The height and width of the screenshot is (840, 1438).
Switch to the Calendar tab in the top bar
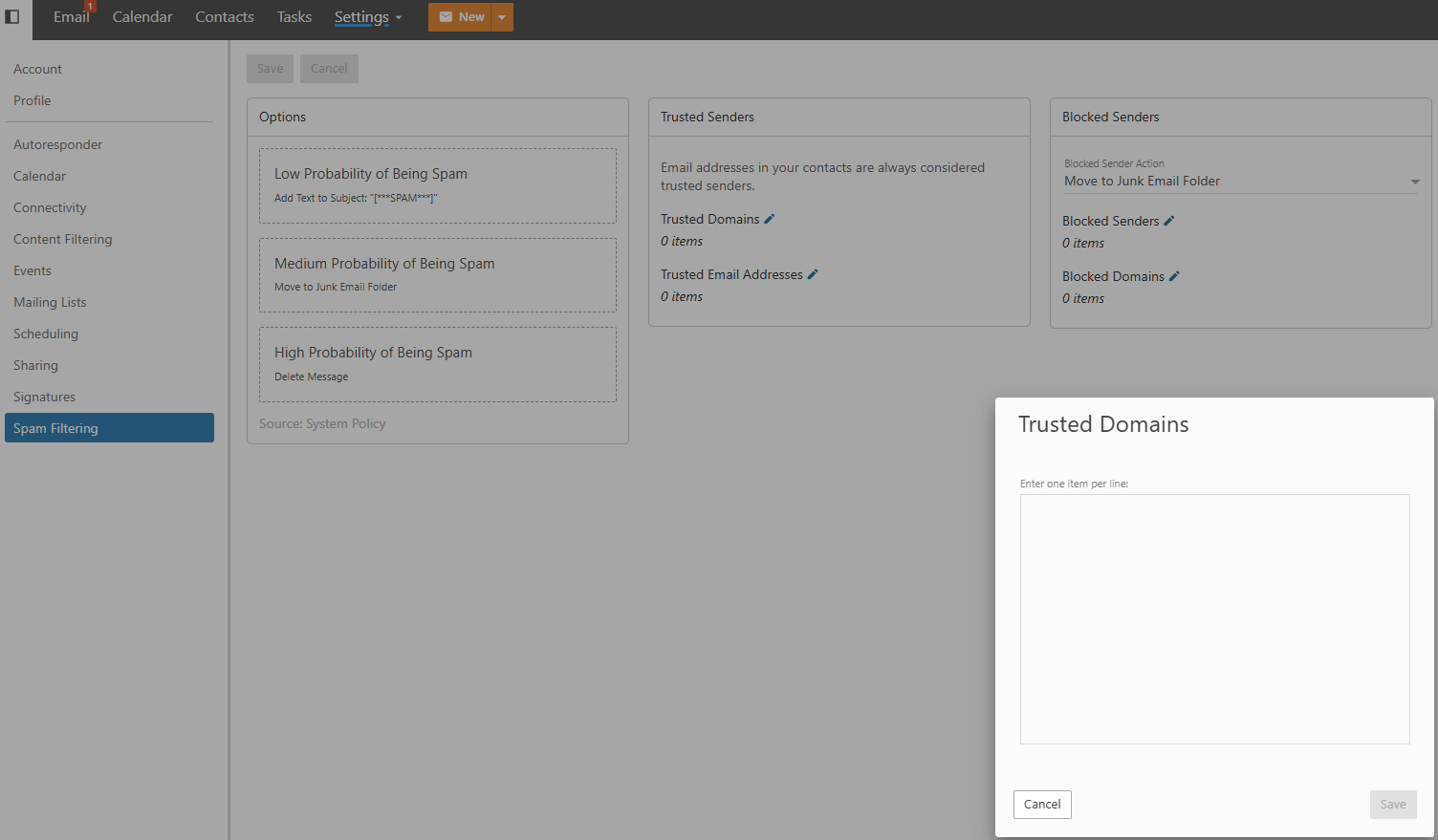pos(142,17)
